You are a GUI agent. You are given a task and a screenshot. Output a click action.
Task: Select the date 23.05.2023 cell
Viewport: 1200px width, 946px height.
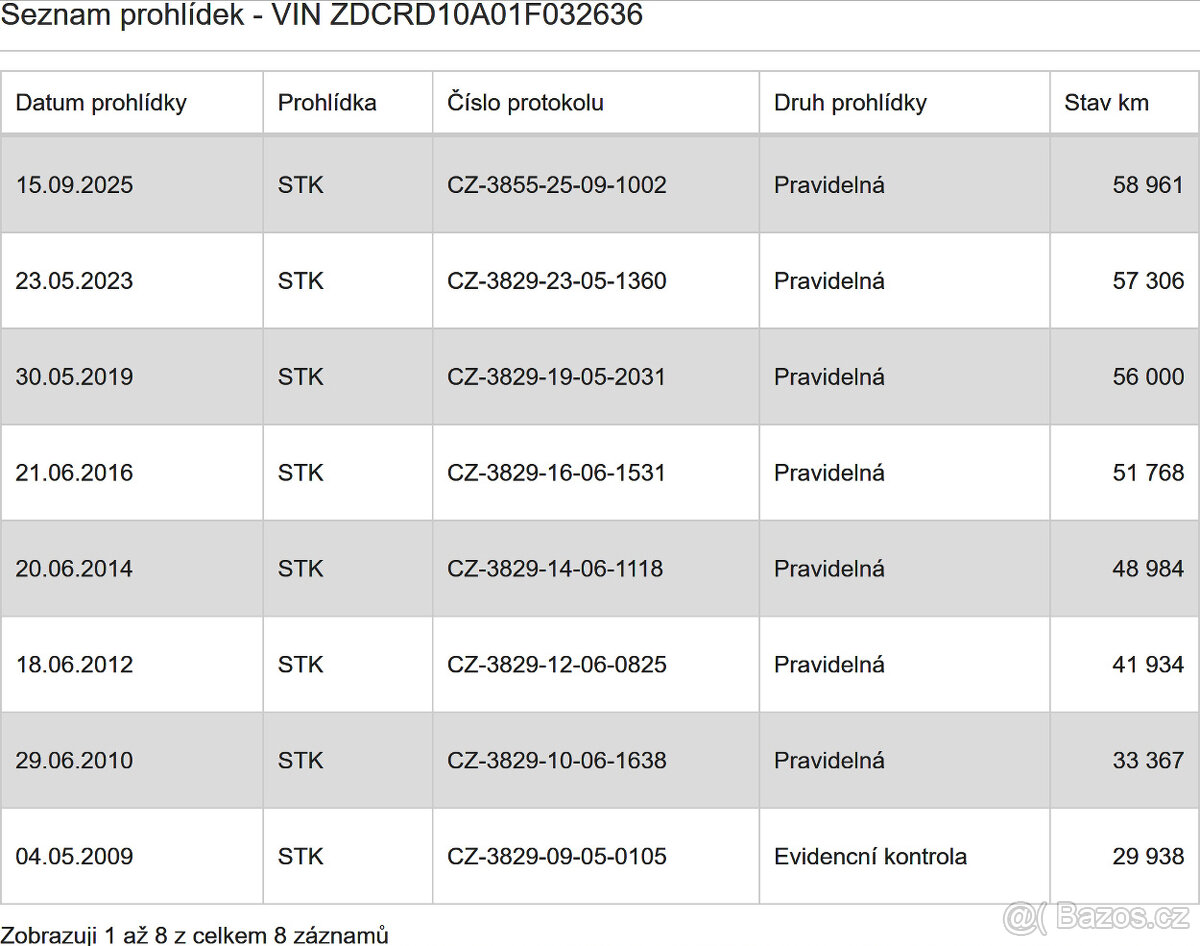[x=74, y=281]
